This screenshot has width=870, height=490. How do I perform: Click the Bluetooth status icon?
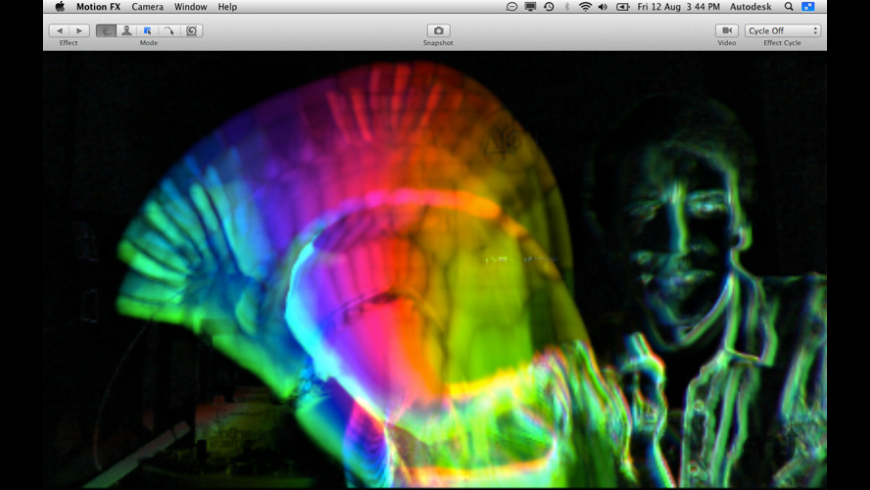coord(566,7)
